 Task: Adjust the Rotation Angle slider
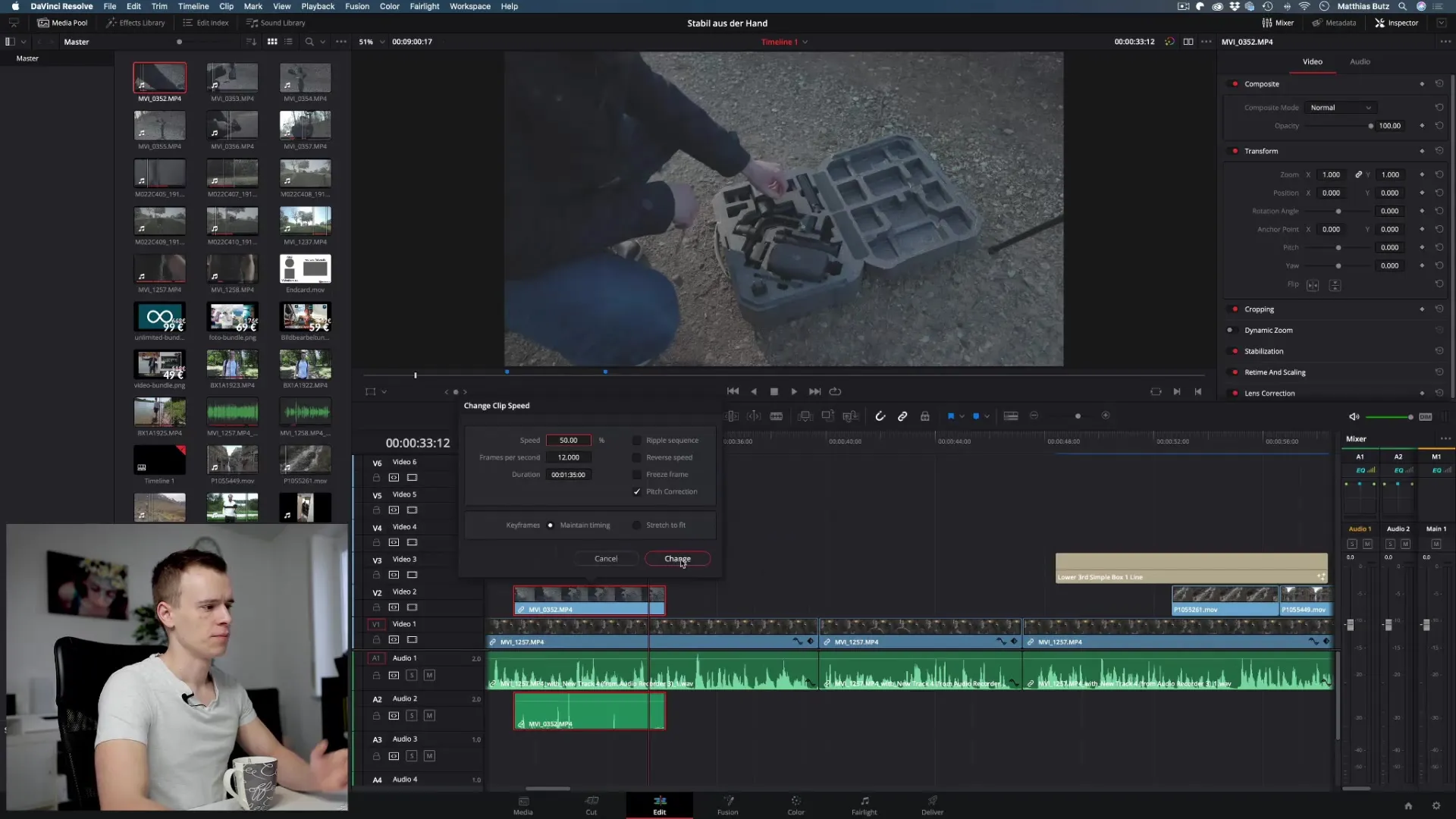(x=1338, y=212)
